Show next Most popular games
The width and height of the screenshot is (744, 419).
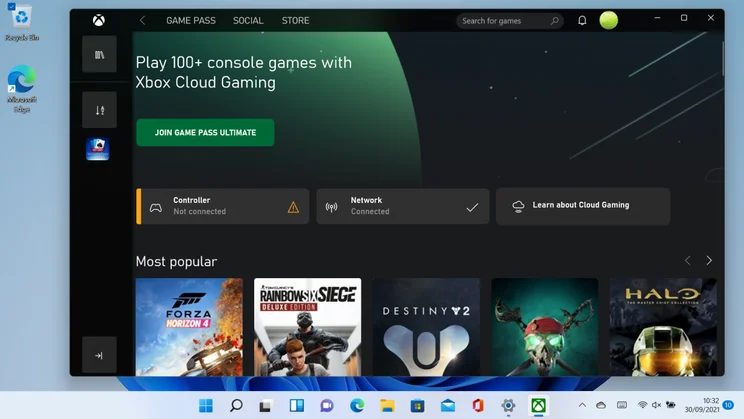(x=709, y=261)
